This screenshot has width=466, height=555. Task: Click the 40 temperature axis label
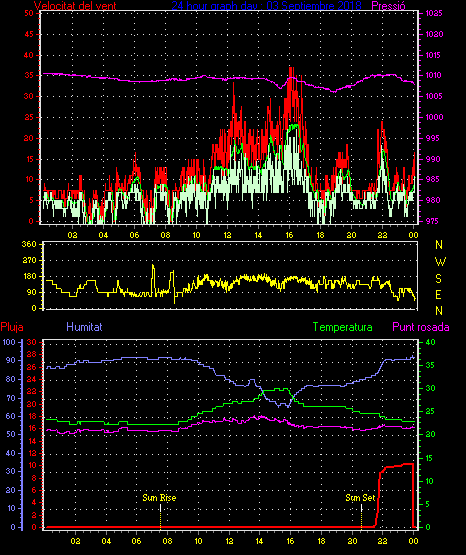click(x=430, y=342)
